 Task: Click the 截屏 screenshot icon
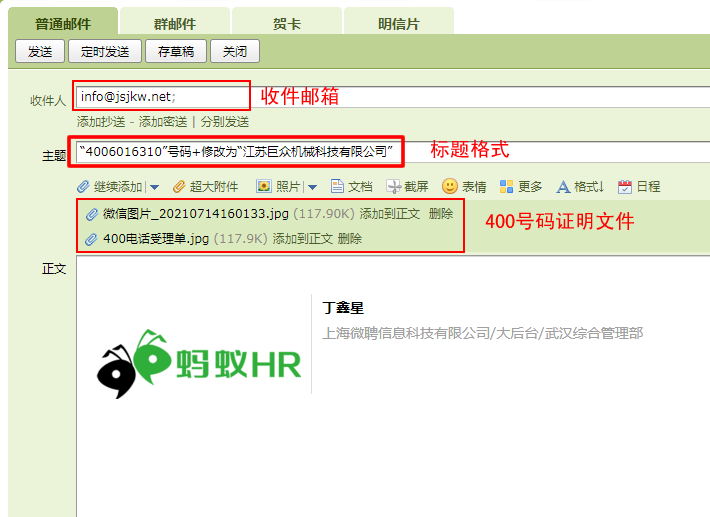pyautogui.click(x=394, y=187)
